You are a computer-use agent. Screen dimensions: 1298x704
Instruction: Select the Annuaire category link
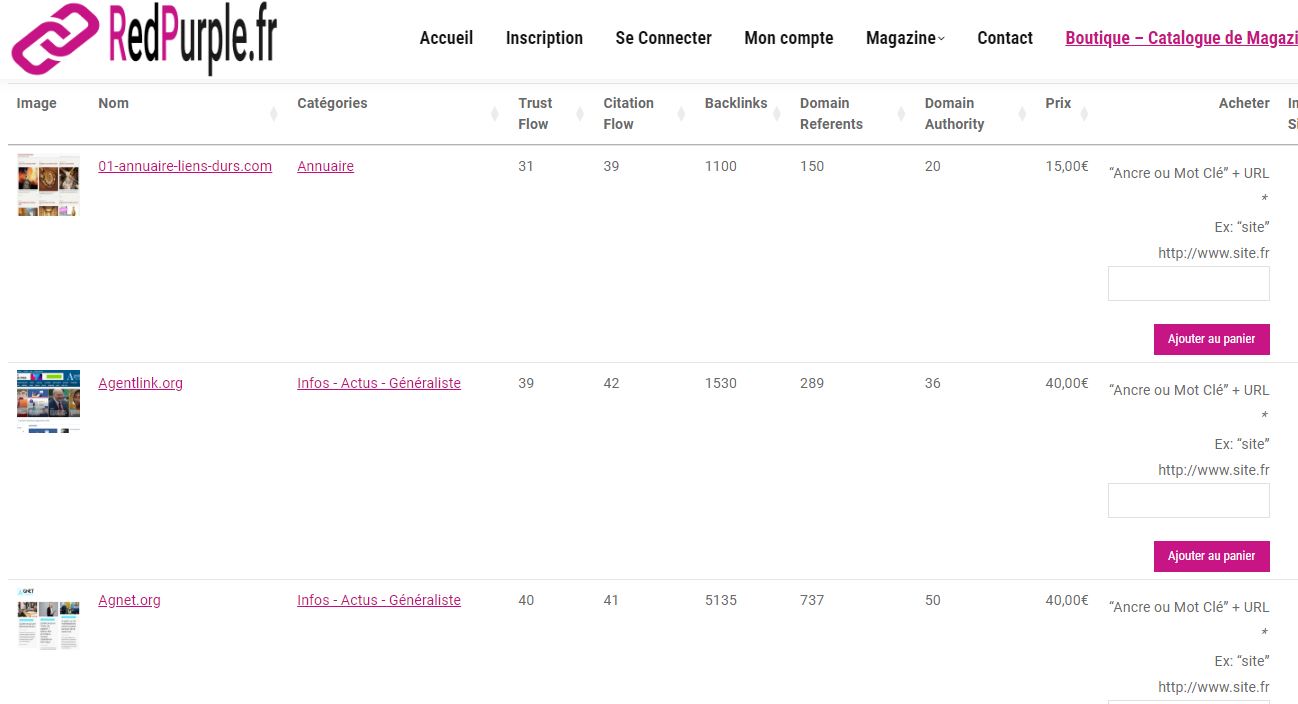(x=325, y=166)
